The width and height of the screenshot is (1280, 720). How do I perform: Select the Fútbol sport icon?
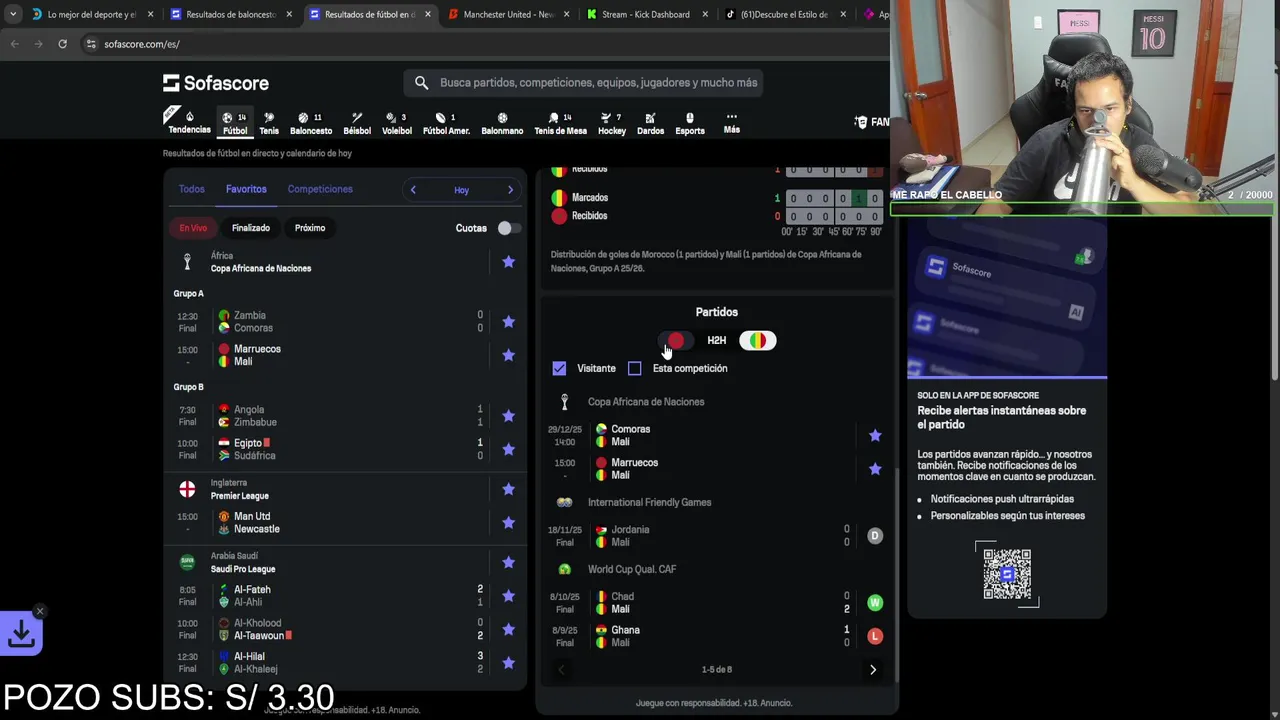(x=235, y=123)
